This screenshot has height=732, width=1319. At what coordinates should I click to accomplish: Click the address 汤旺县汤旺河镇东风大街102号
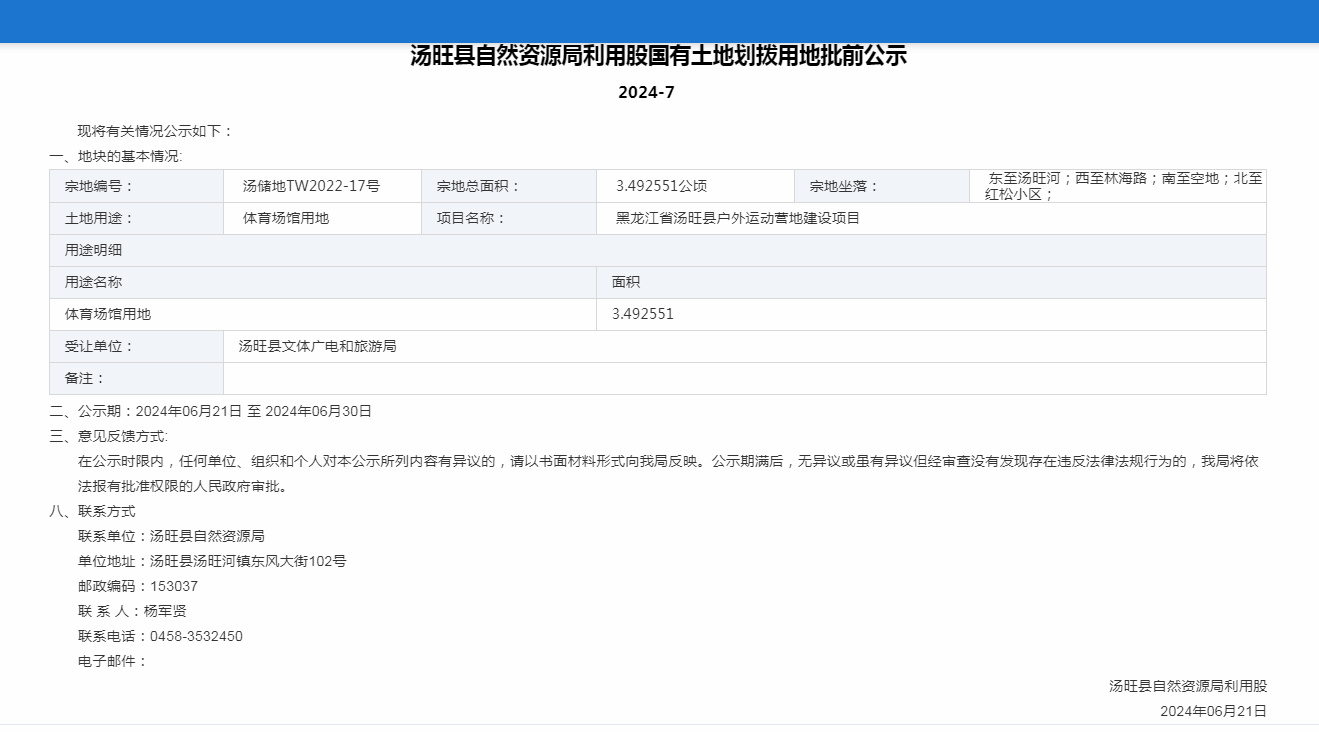[x=248, y=562]
